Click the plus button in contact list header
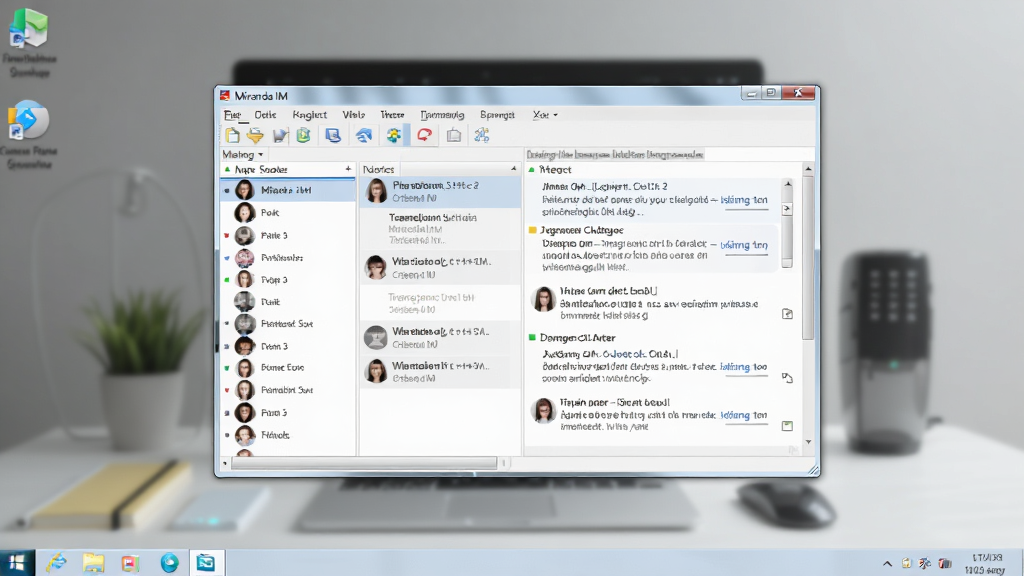 point(348,169)
